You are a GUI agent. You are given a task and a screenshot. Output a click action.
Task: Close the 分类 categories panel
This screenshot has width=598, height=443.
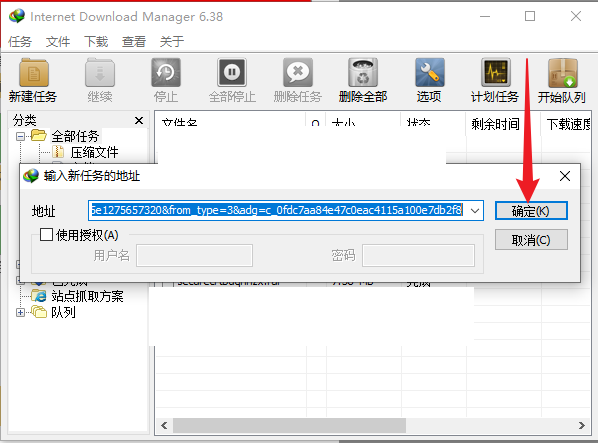[139, 120]
